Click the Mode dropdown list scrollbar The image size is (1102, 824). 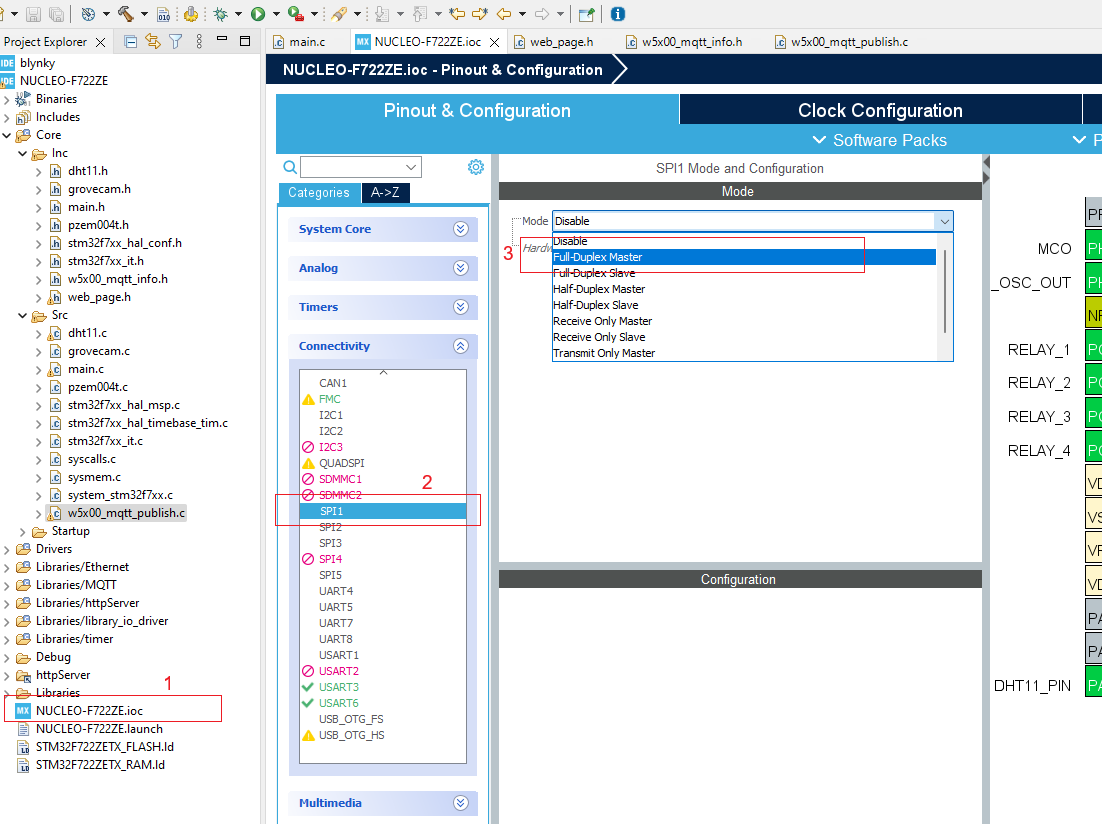pos(945,290)
